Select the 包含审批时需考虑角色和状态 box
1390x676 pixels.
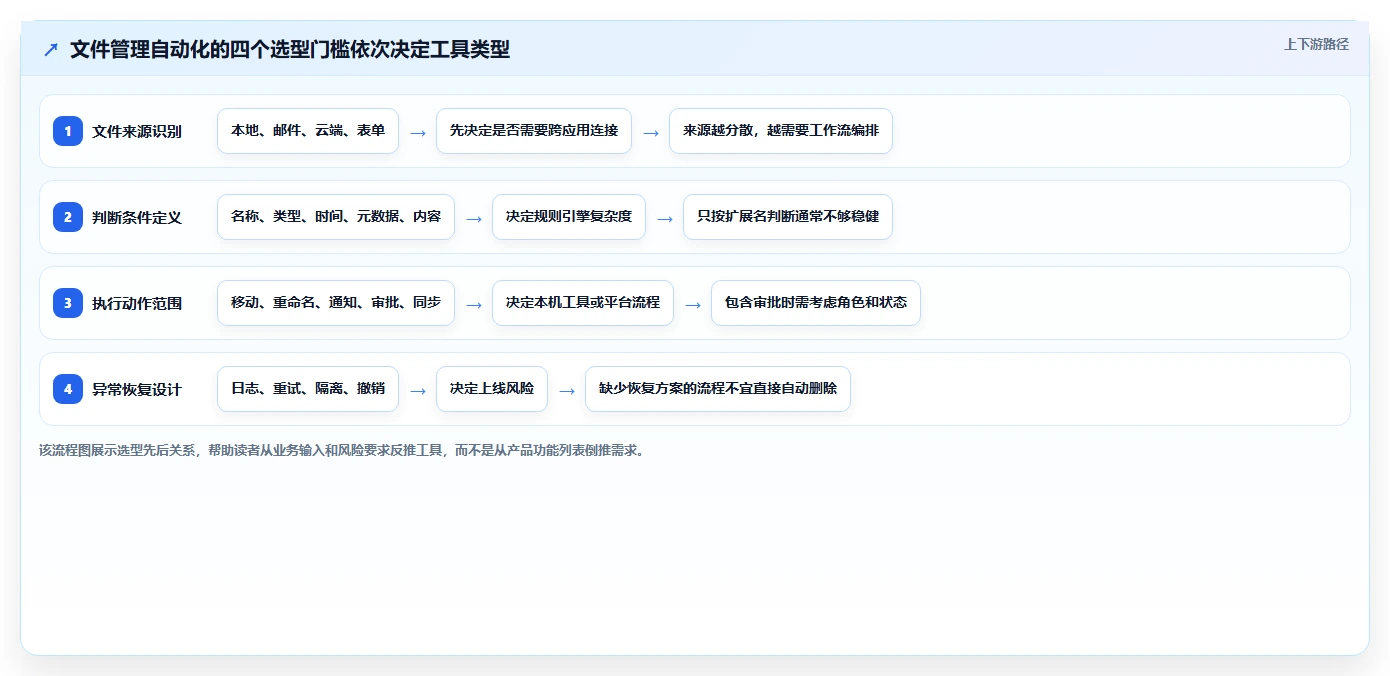[816, 303]
